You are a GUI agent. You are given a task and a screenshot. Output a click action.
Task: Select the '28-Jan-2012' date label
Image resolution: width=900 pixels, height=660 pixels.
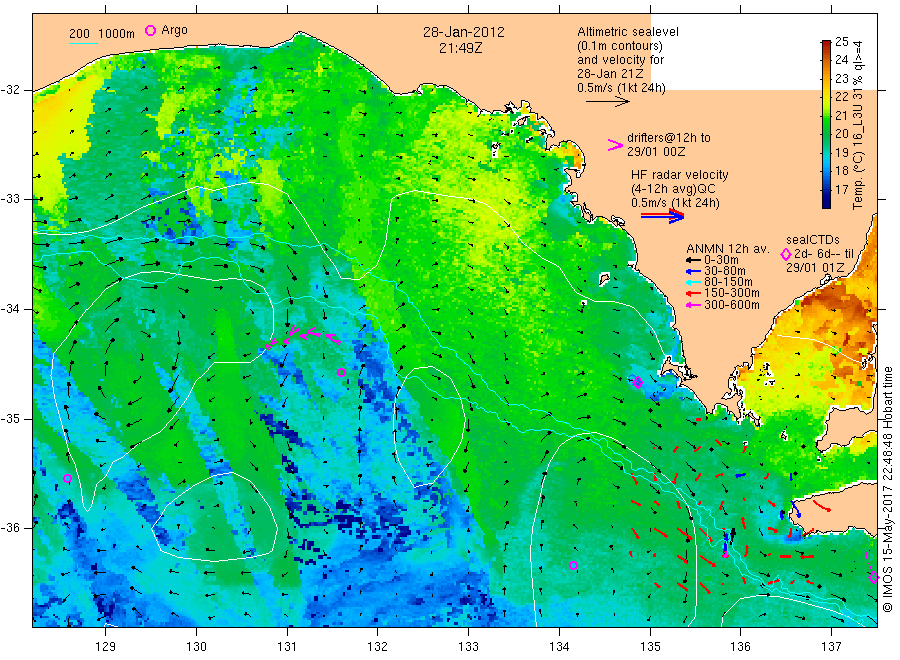coord(464,32)
